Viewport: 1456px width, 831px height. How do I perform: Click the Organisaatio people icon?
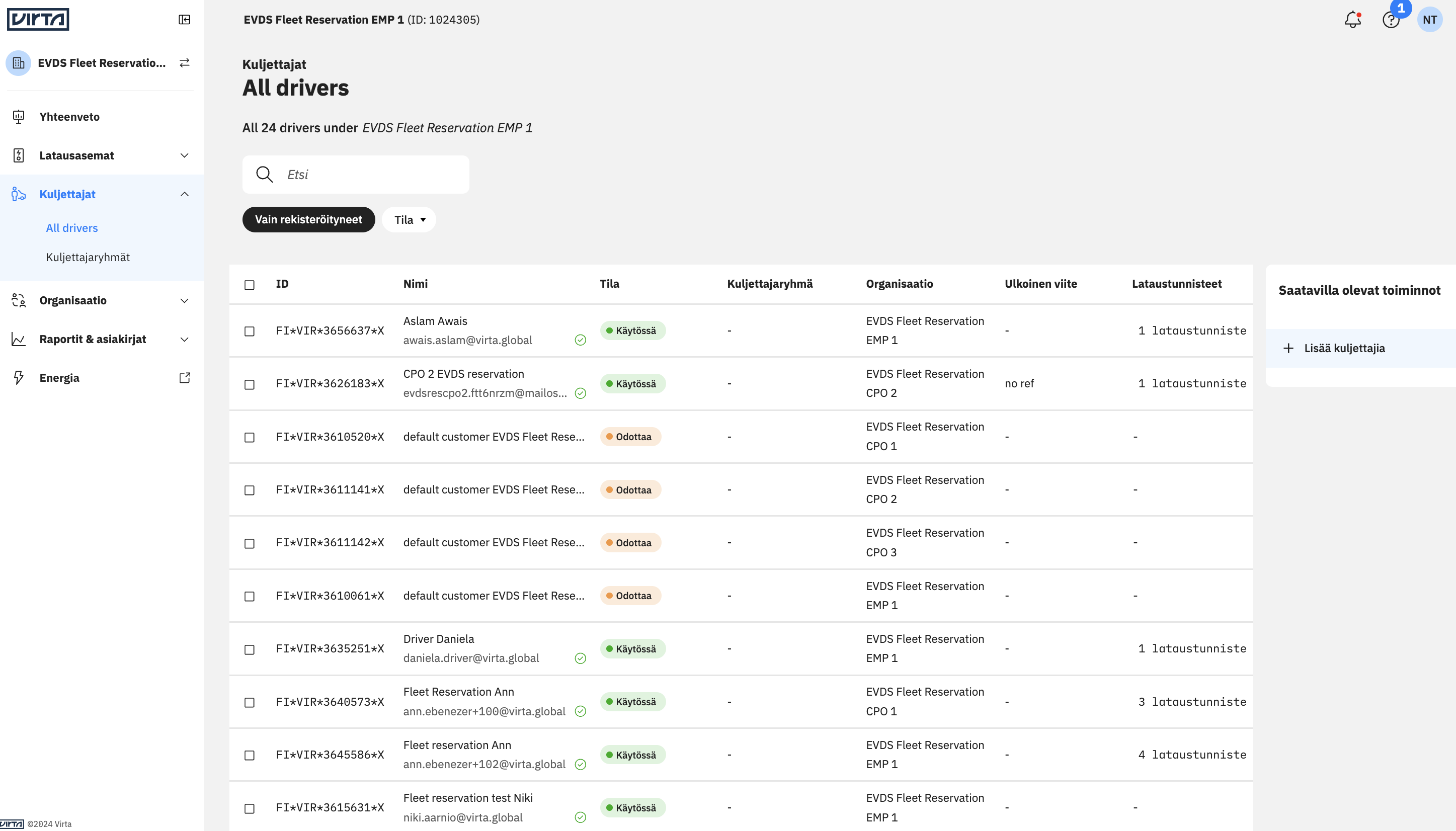point(18,300)
